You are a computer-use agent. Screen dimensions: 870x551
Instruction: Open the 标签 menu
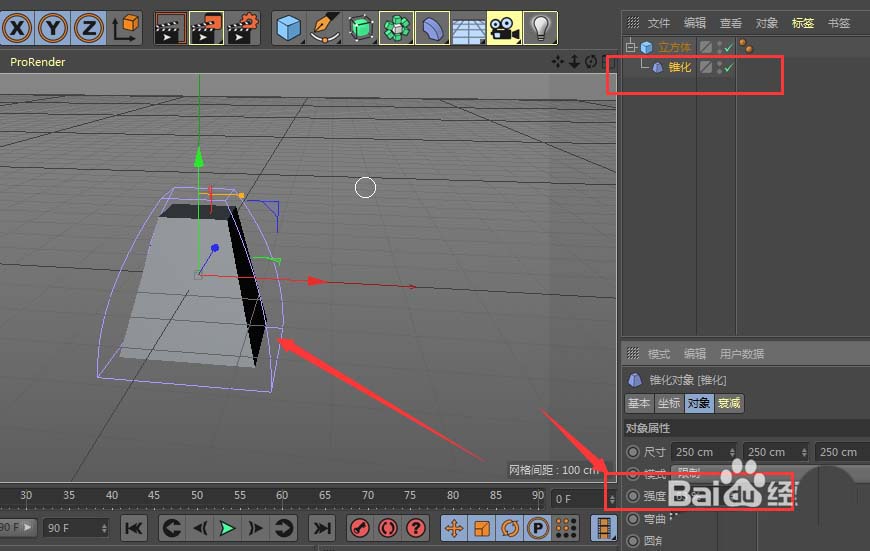803,23
